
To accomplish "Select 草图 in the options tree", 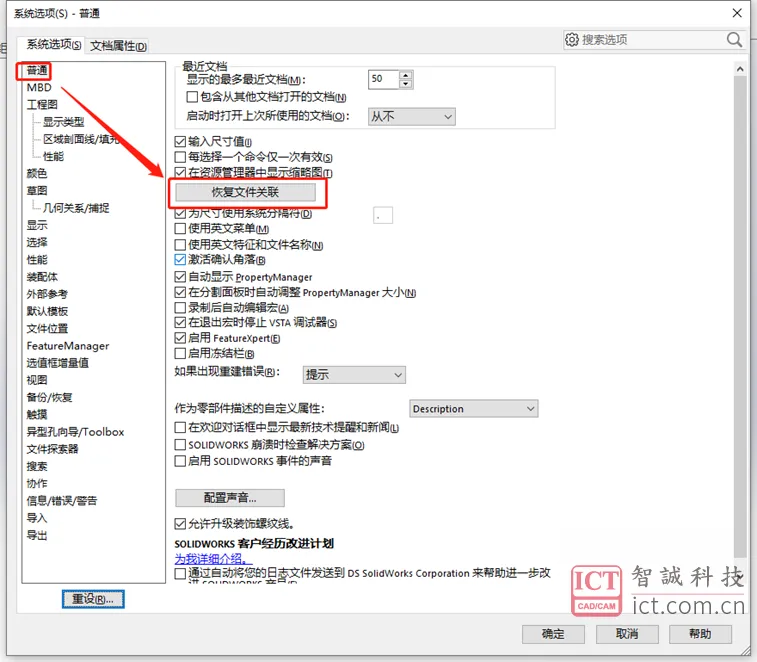I will pyautogui.click(x=37, y=191).
